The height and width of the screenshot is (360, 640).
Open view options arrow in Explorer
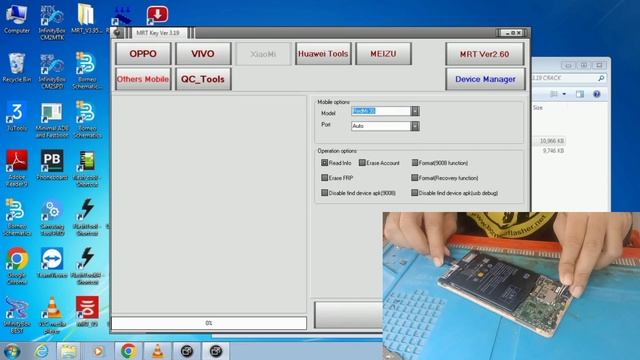tap(564, 94)
